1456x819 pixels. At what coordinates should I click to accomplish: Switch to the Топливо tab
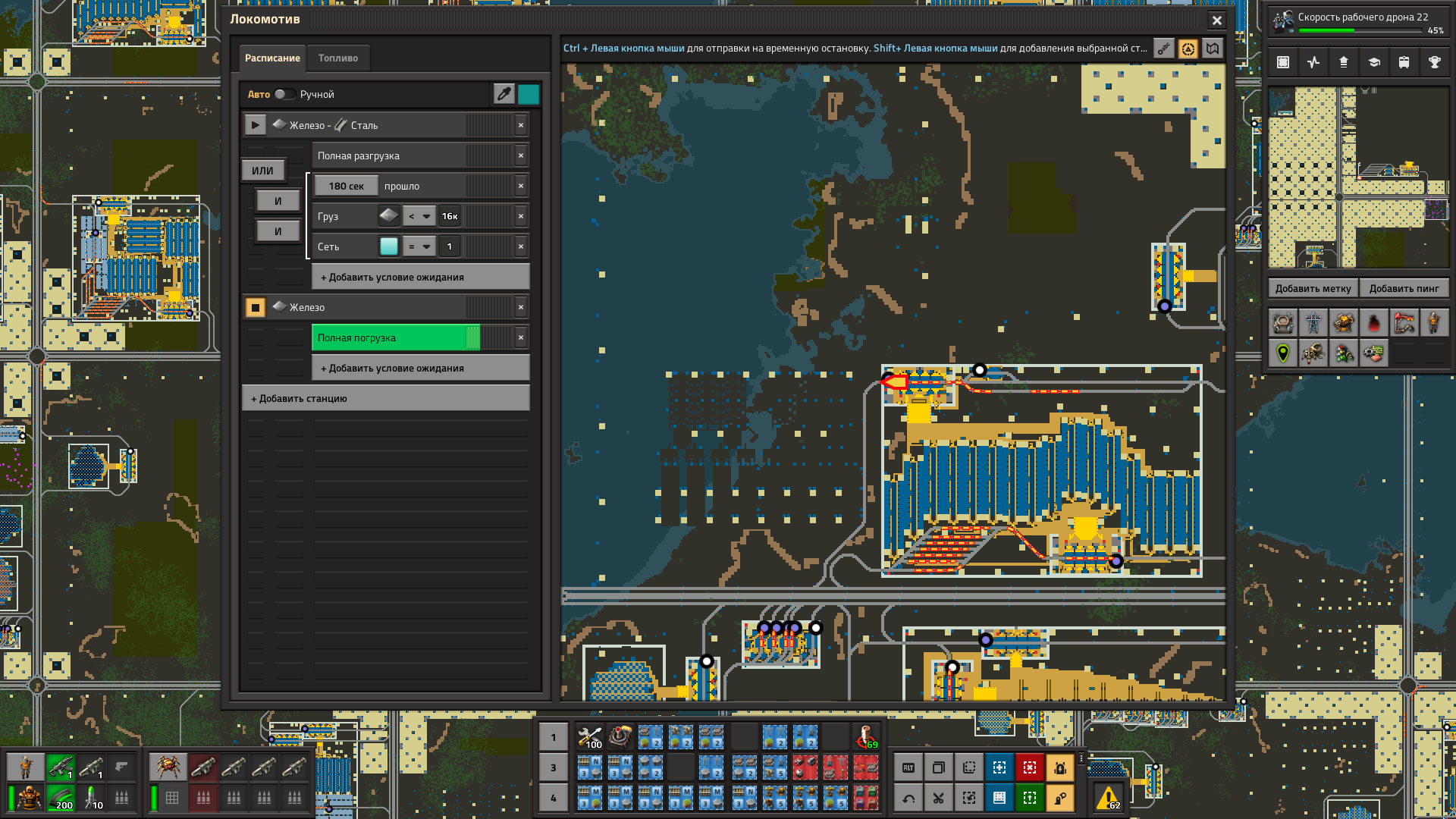[338, 58]
